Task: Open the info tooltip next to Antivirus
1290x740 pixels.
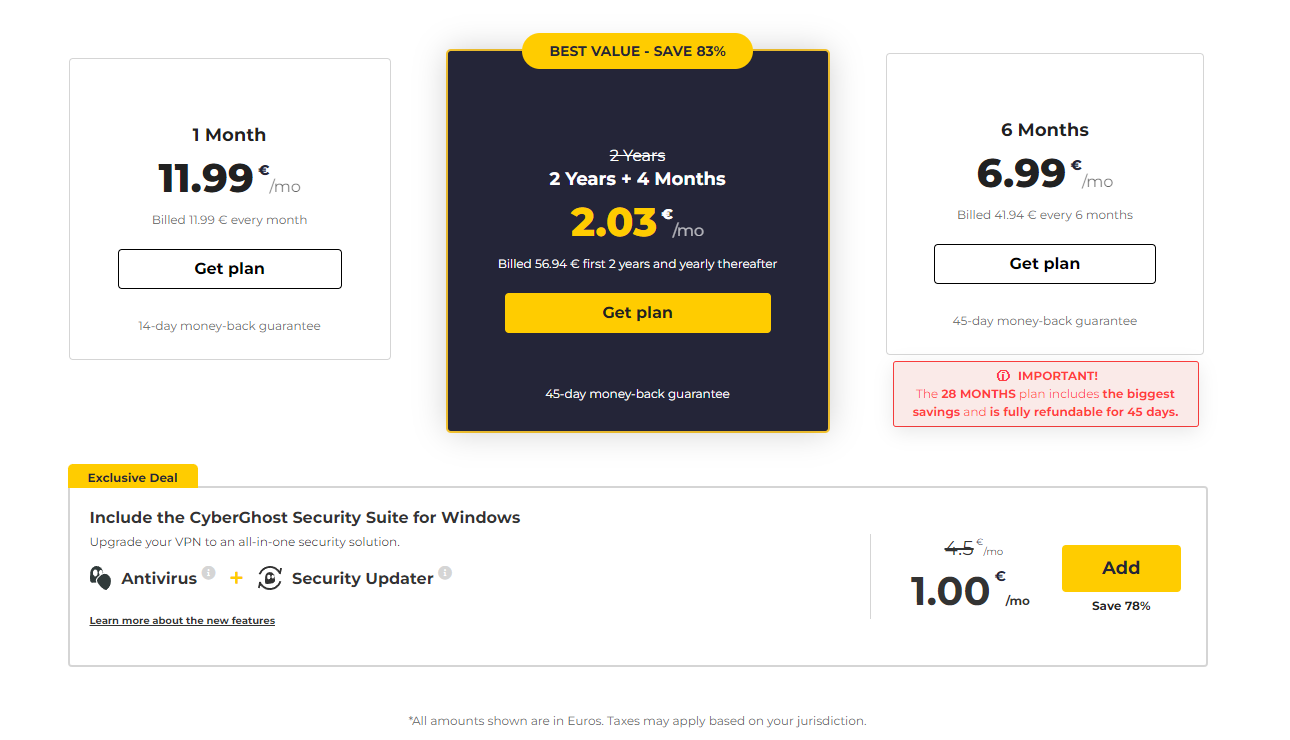Action: click(208, 573)
